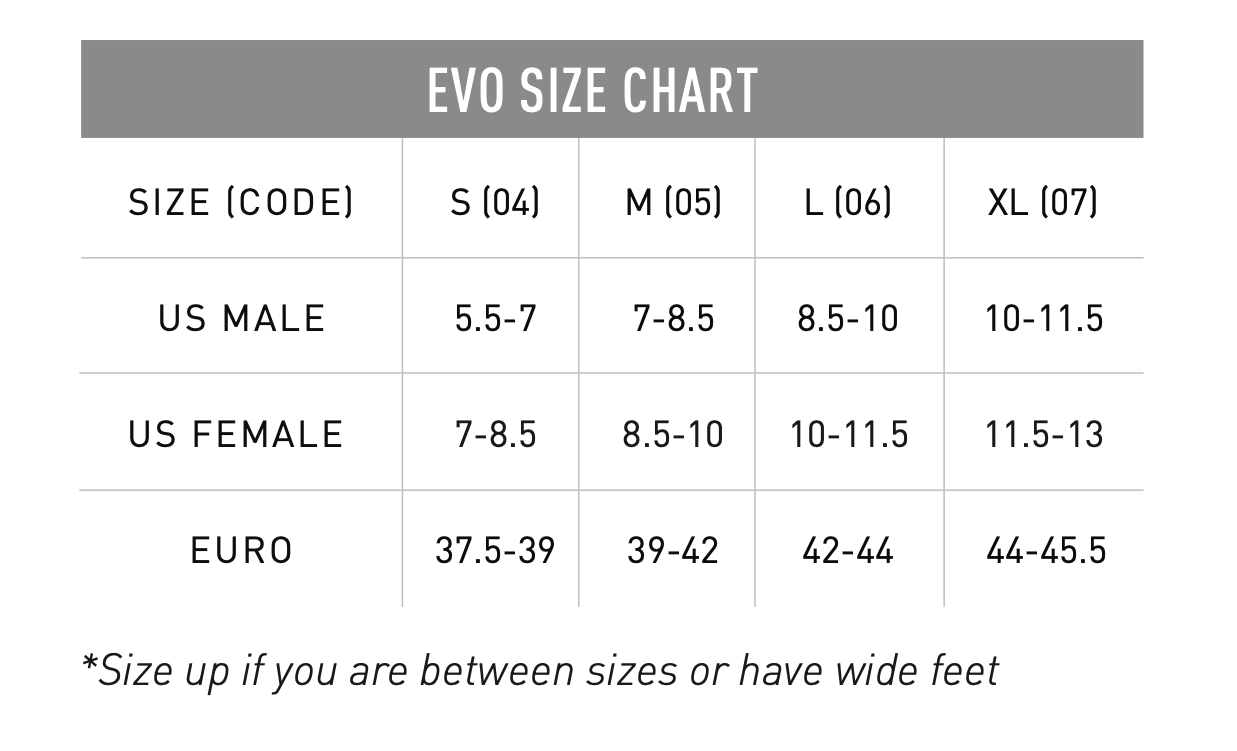Click the EVO SIZE CHART title header

pos(592,90)
